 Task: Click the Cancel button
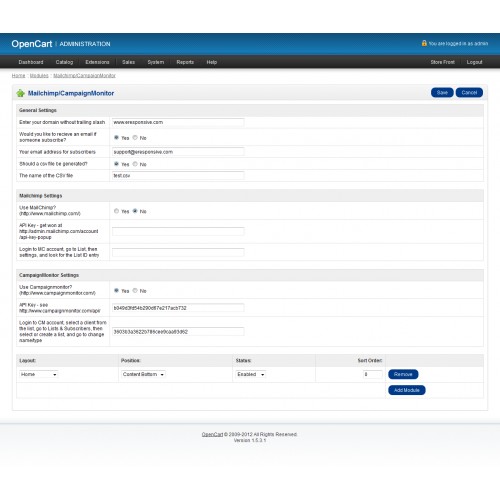(469, 93)
